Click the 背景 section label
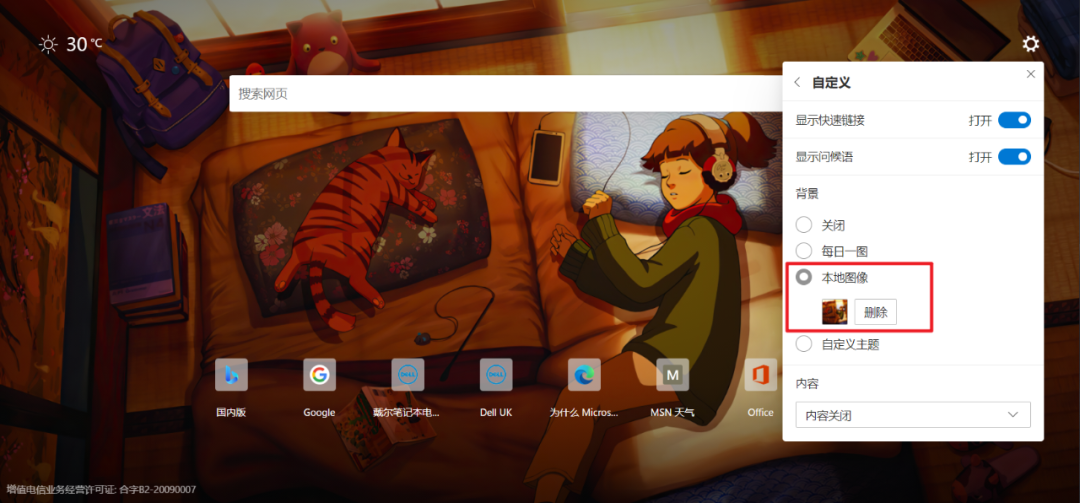Screen dimensions: 1080x503 pyautogui.click(x=807, y=194)
